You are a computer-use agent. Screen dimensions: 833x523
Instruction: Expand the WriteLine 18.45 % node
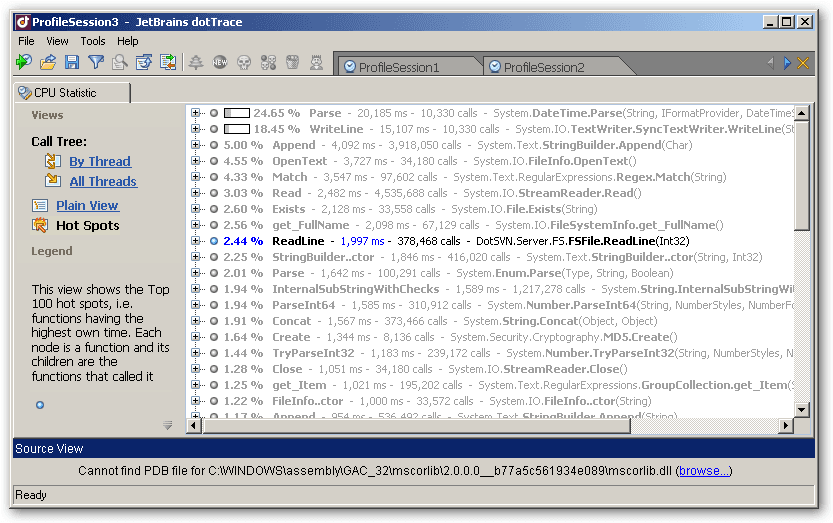[x=196, y=129]
